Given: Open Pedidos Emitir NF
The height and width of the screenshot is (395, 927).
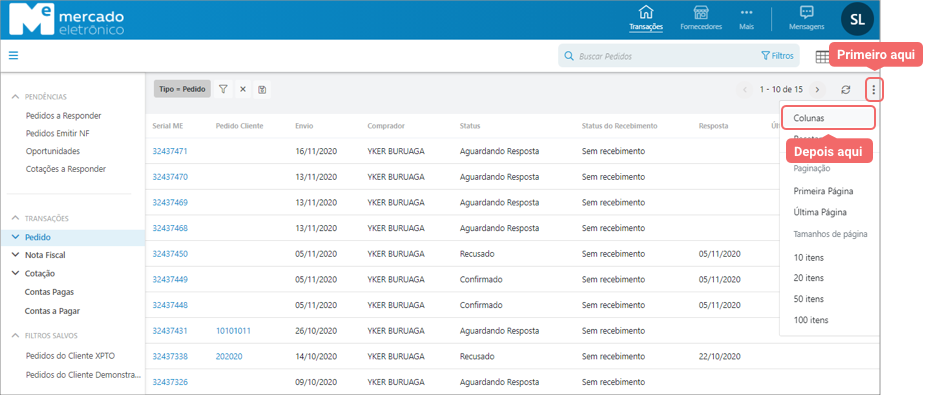Looking at the screenshot, I should point(58,134).
